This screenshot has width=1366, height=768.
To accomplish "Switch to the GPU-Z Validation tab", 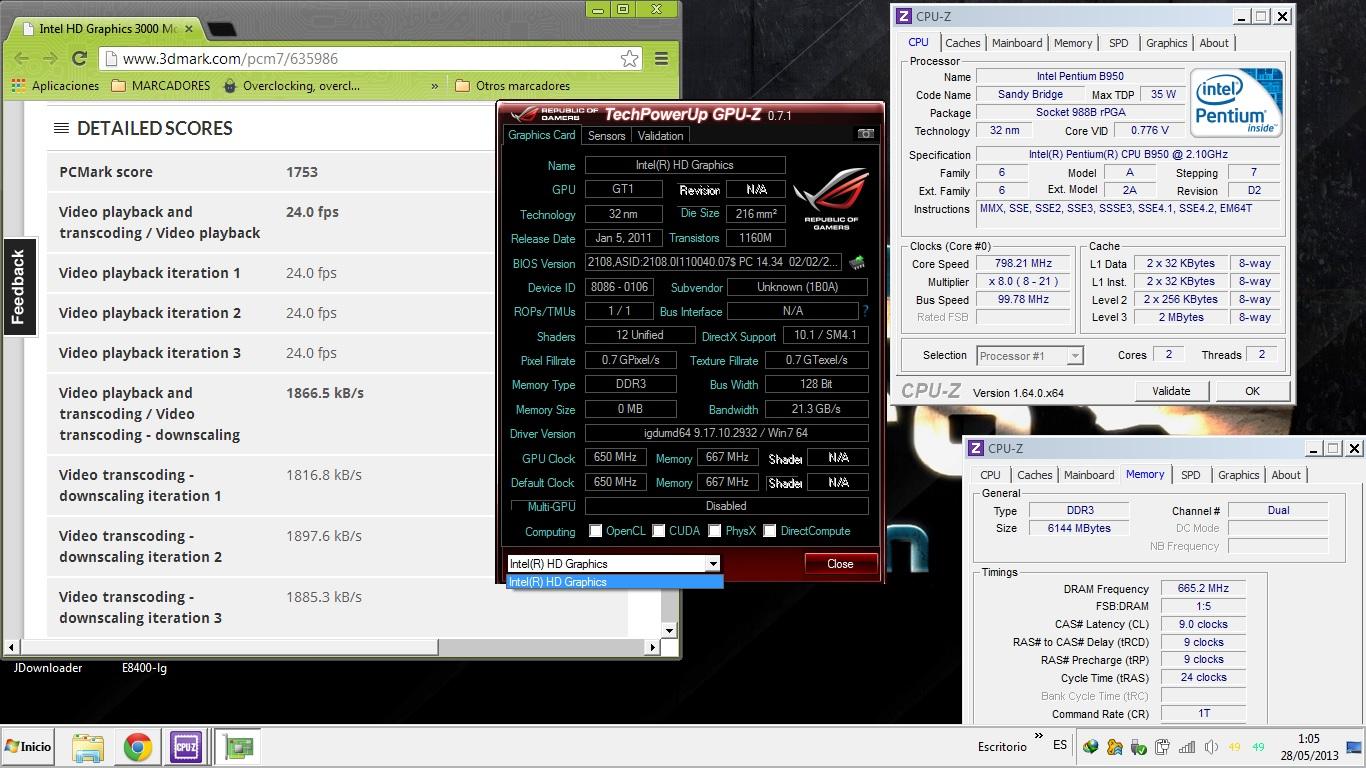I will [660, 135].
